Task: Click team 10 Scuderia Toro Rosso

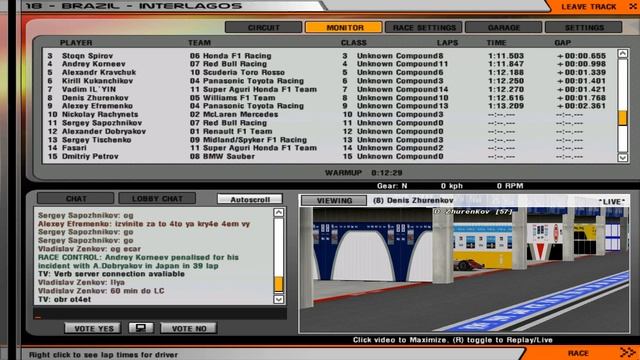Action: coord(237,72)
